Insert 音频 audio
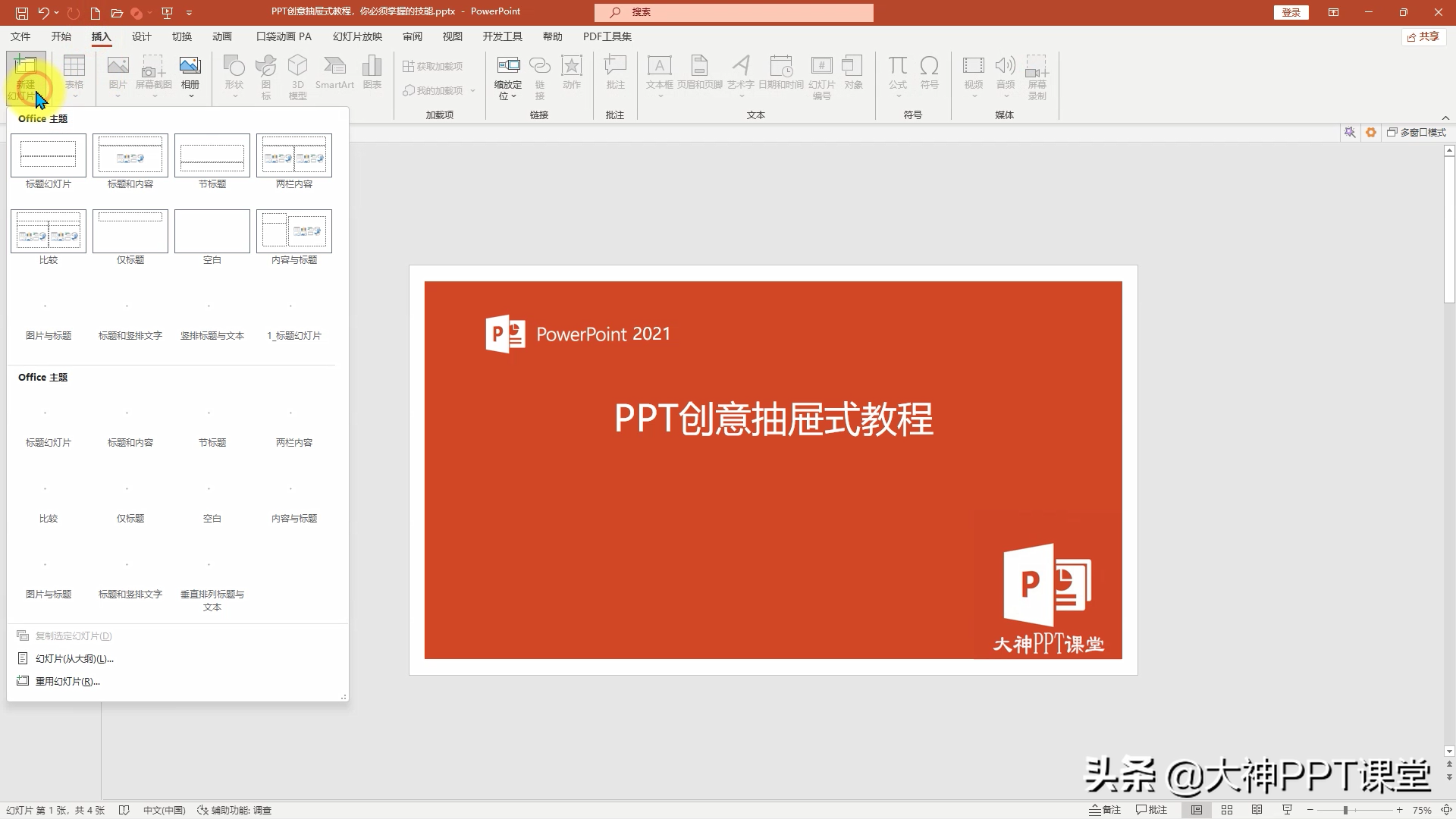1456x819 pixels. (1006, 77)
